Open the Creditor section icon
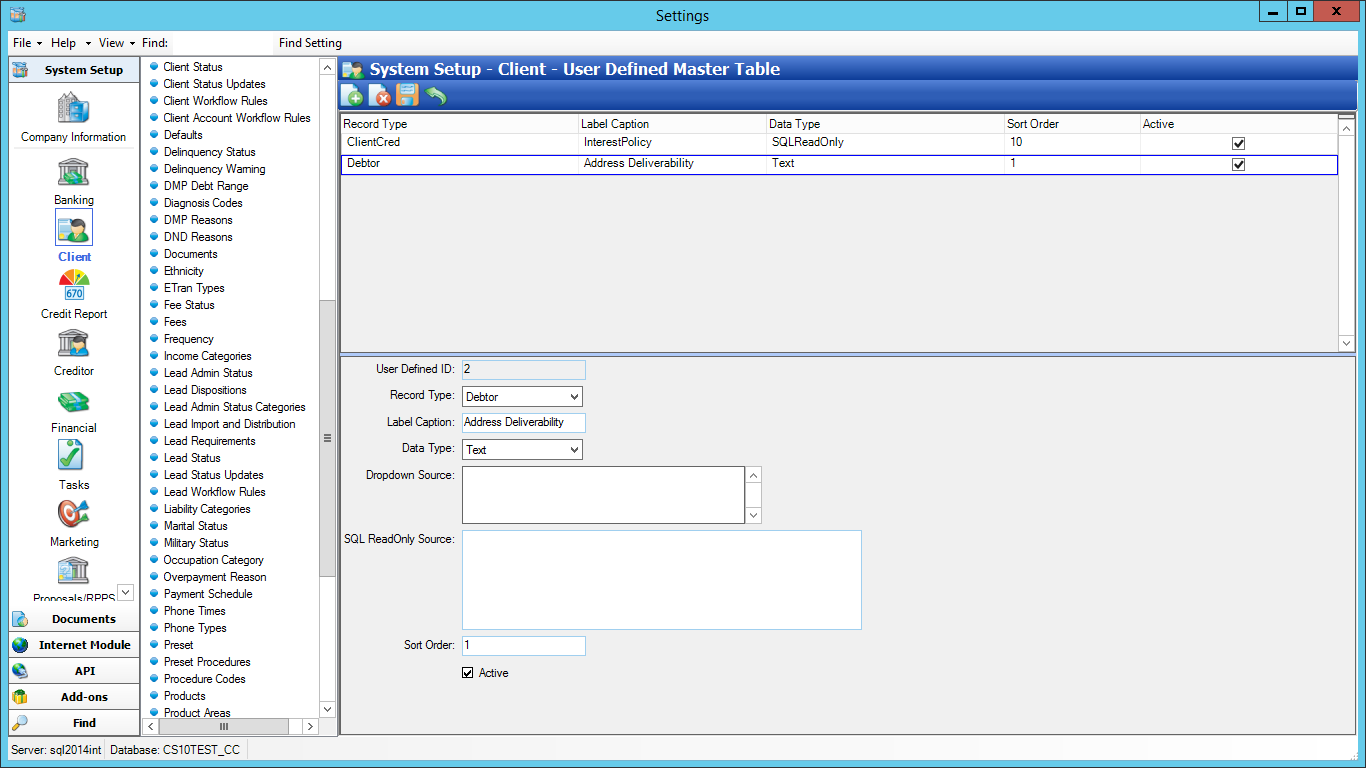Image resolution: width=1366 pixels, height=768 pixels. (x=74, y=342)
